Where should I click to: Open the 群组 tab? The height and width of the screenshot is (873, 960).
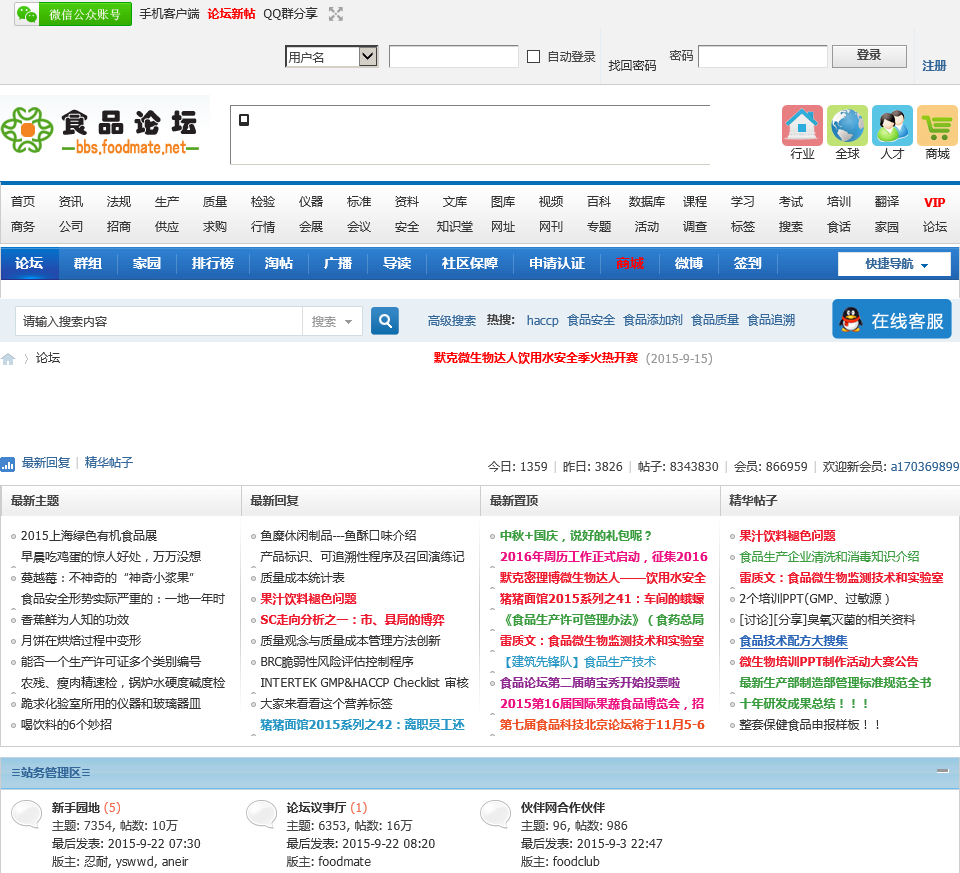click(x=88, y=263)
